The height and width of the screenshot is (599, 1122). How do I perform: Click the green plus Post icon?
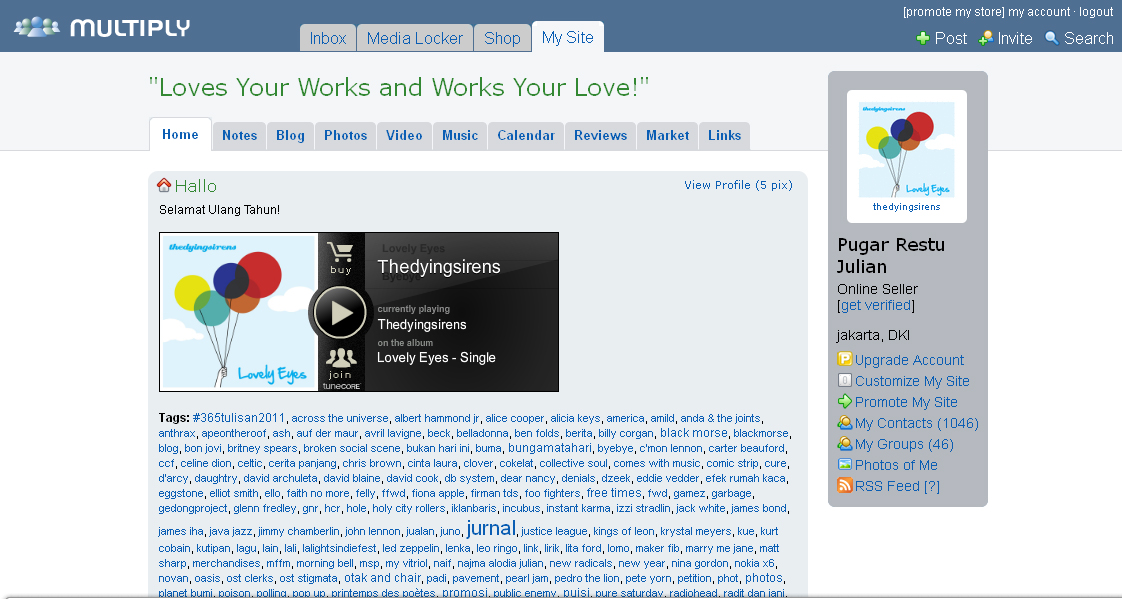pos(922,38)
